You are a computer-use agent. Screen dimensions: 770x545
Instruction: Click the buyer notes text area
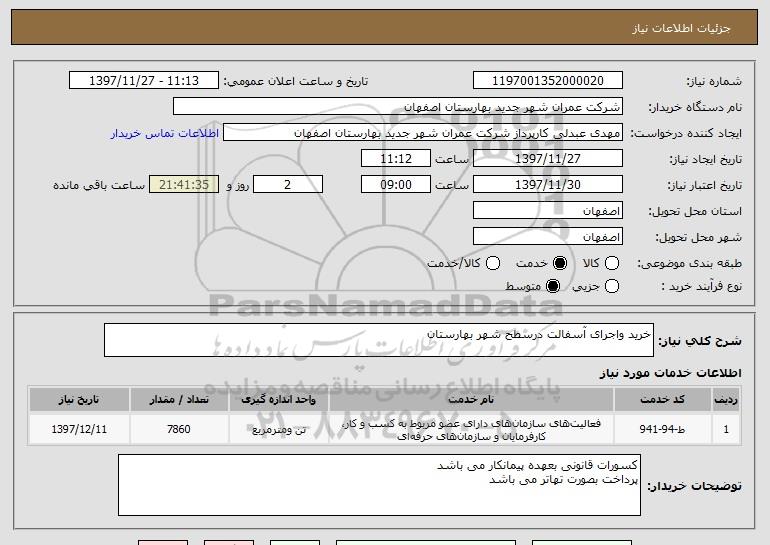(379, 485)
